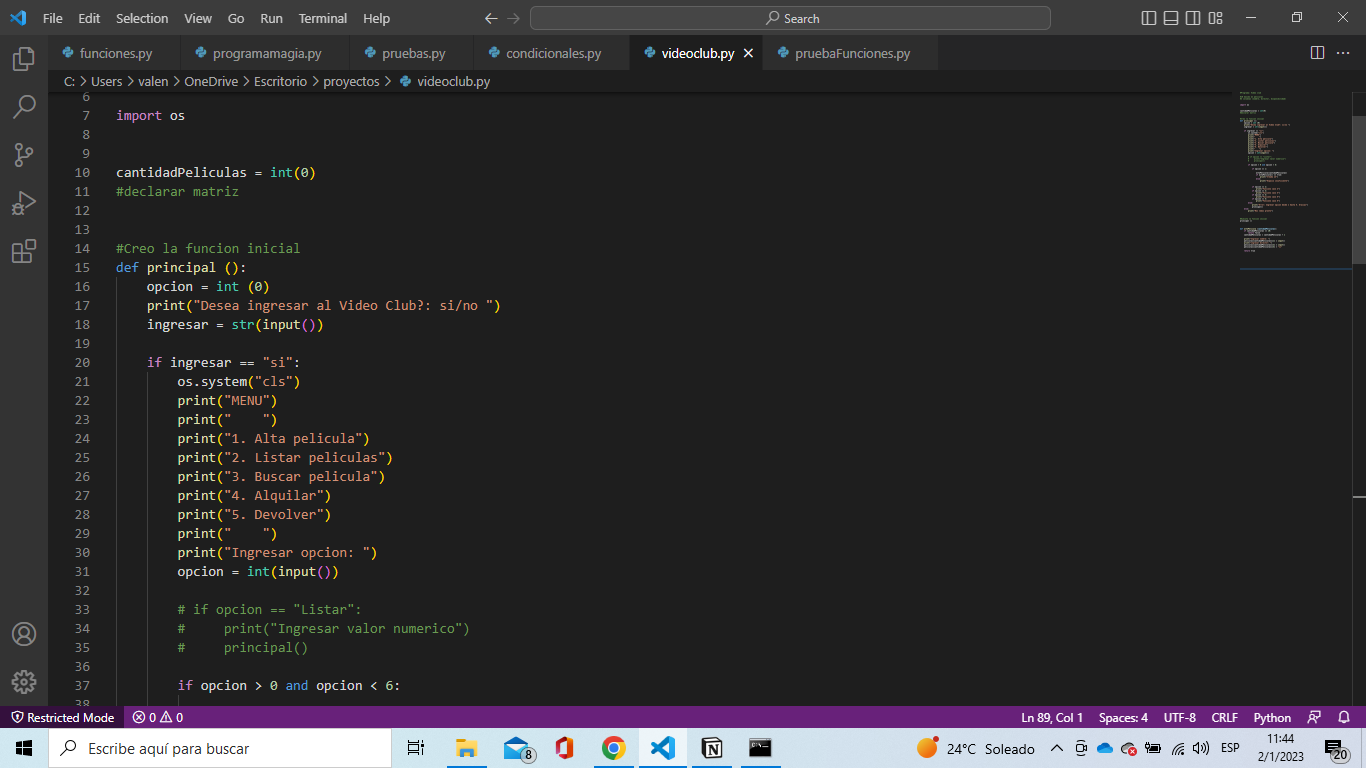The image size is (1366, 768).
Task: Open the Source Control view
Action: (x=24, y=155)
